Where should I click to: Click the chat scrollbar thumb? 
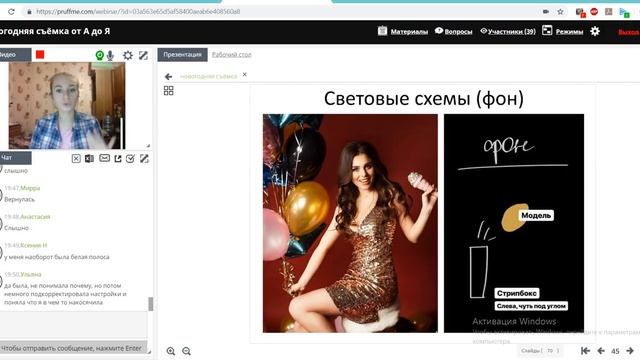[x=151, y=304]
